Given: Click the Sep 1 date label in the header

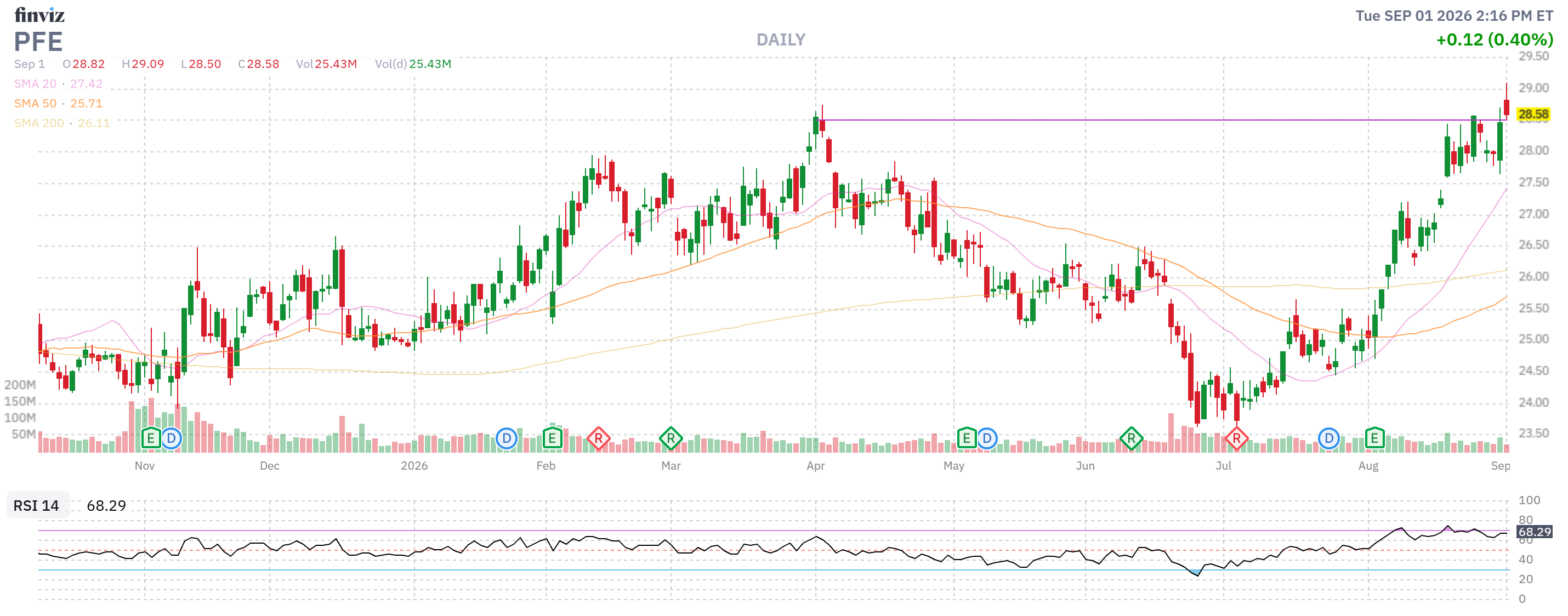Looking at the screenshot, I should [29, 64].
